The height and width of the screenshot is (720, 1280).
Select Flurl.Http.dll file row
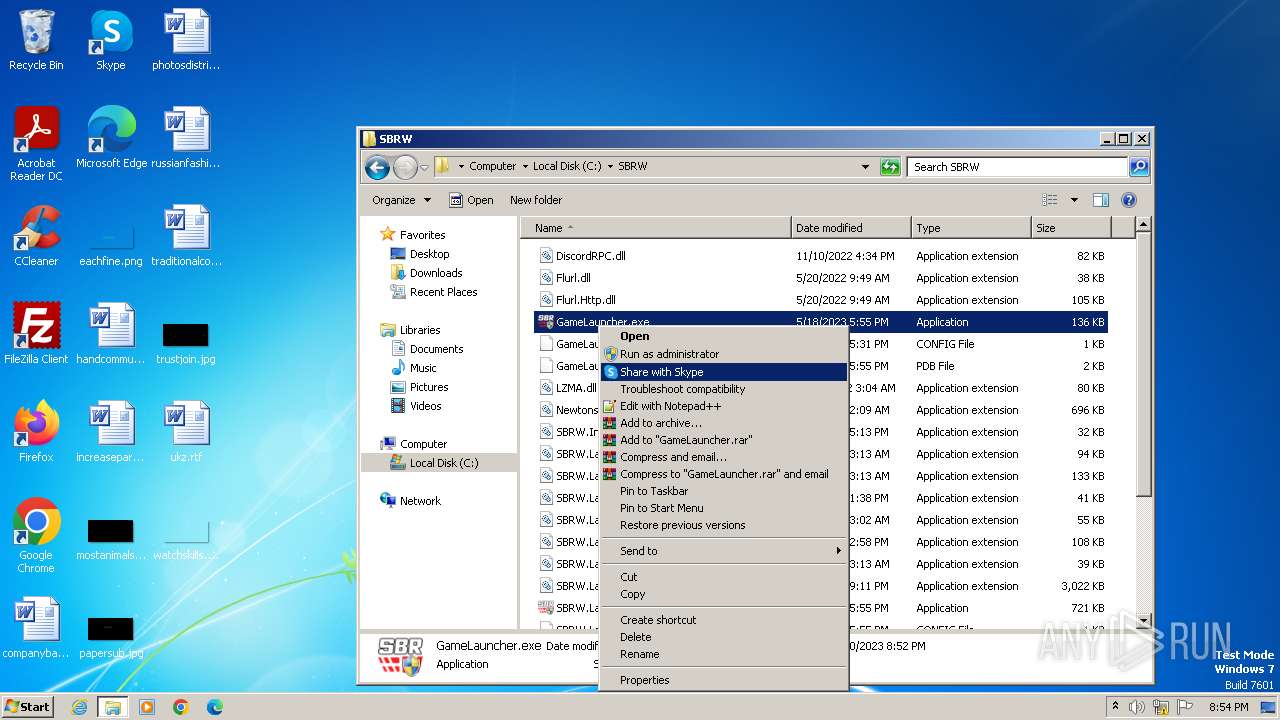click(x=820, y=300)
